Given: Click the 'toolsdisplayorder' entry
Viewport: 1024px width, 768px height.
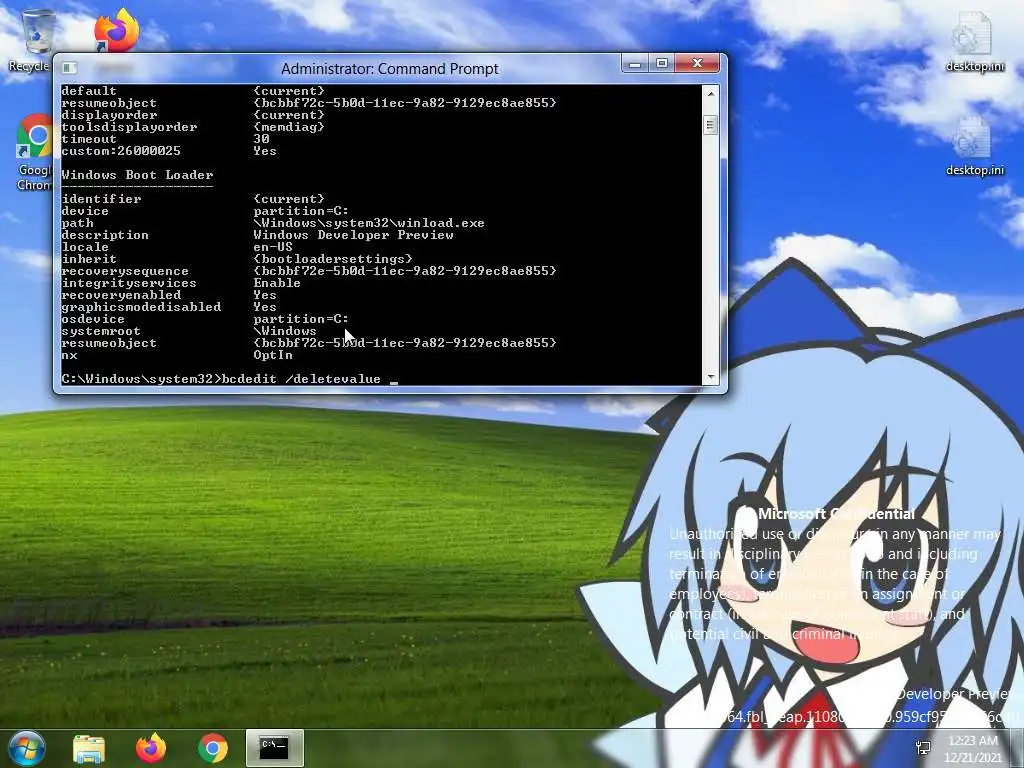Looking at the screenshot, I should coord(129,127).
